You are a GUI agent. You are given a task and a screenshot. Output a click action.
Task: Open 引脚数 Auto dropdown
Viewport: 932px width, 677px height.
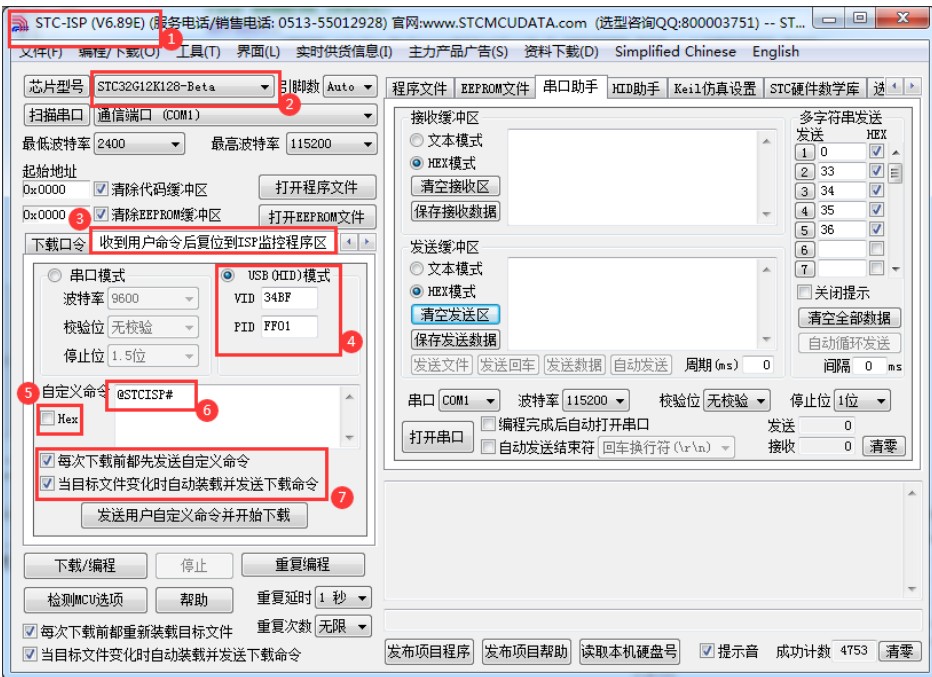pyautogui.click(x=351, y=87)
